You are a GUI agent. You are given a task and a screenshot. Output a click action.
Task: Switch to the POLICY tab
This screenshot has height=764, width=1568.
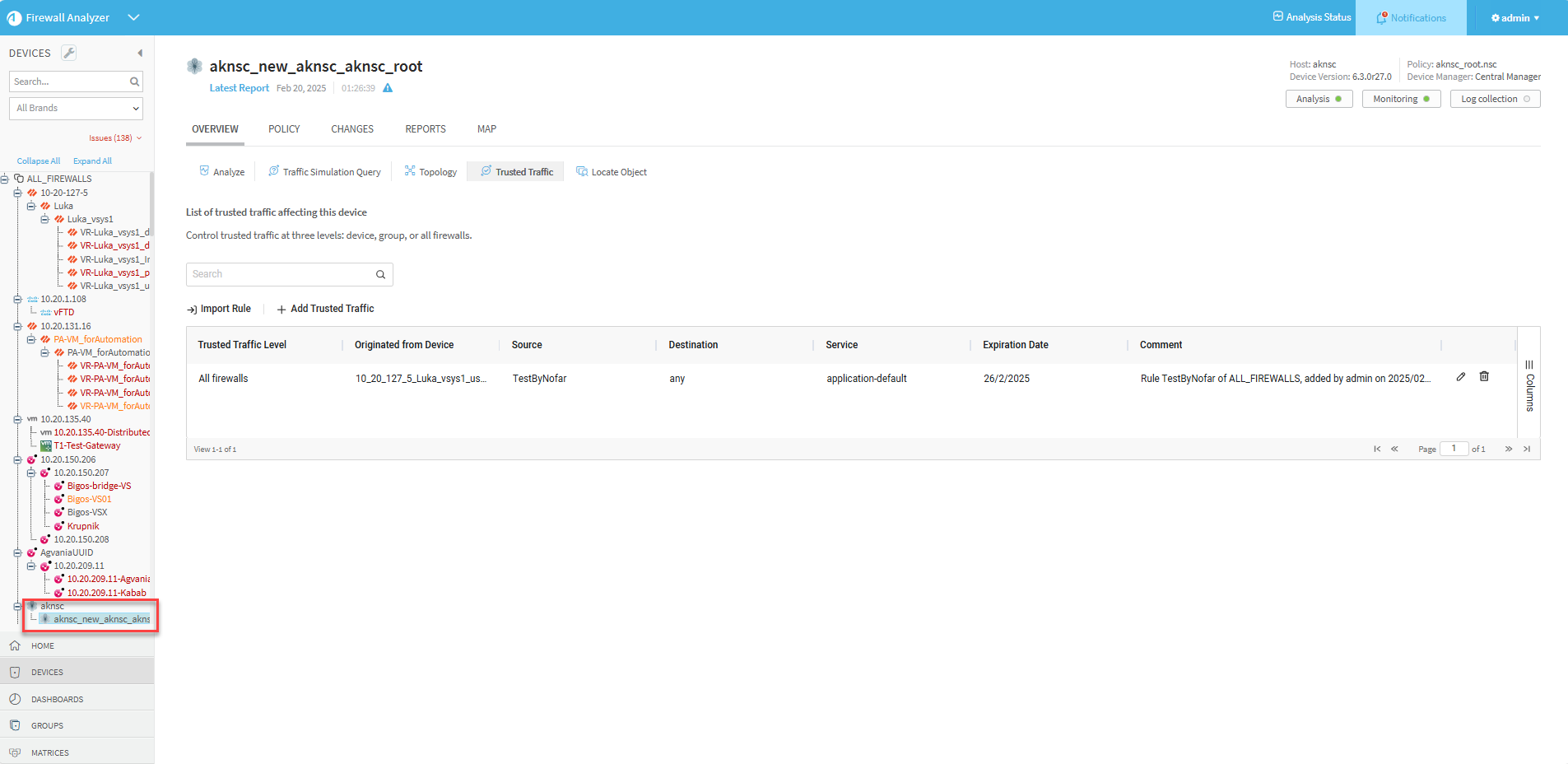(x=284, y=129)
